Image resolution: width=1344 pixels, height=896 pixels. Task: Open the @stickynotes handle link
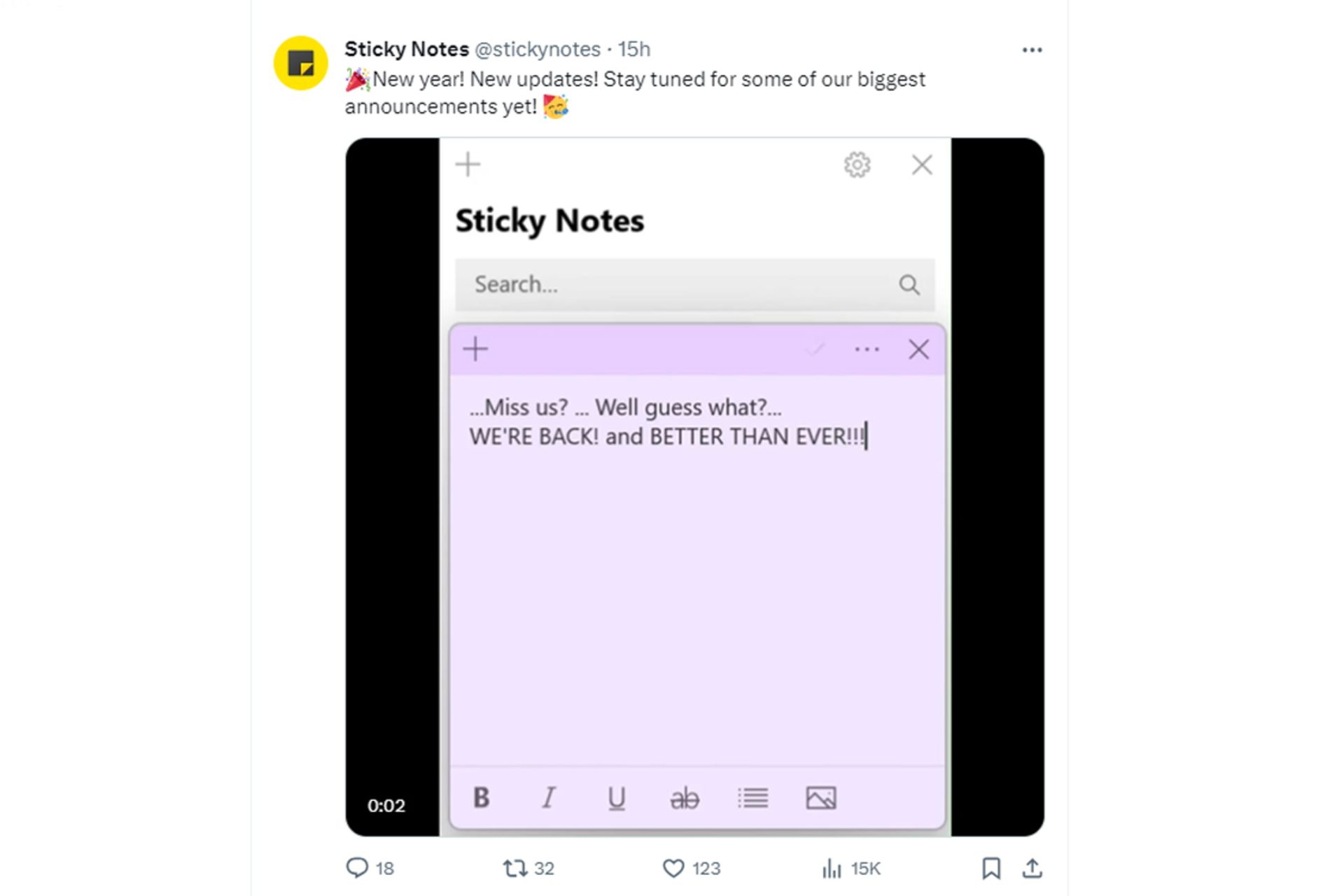[x=538, y=49]
